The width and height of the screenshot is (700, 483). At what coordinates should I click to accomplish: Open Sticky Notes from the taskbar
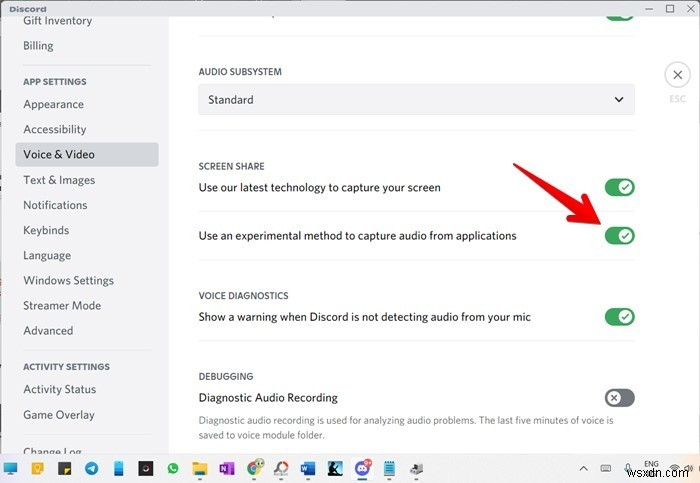pyautogui.click(x=65, y=469)
